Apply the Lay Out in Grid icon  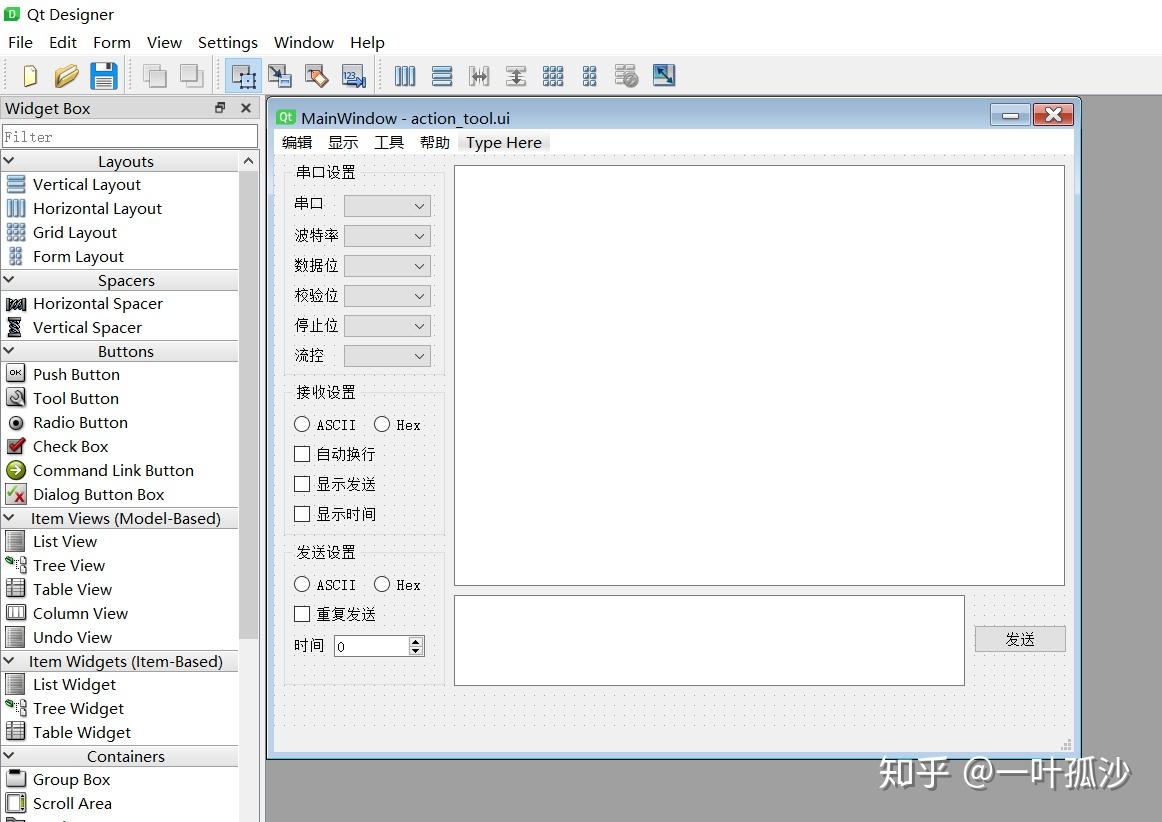[553, 75]
